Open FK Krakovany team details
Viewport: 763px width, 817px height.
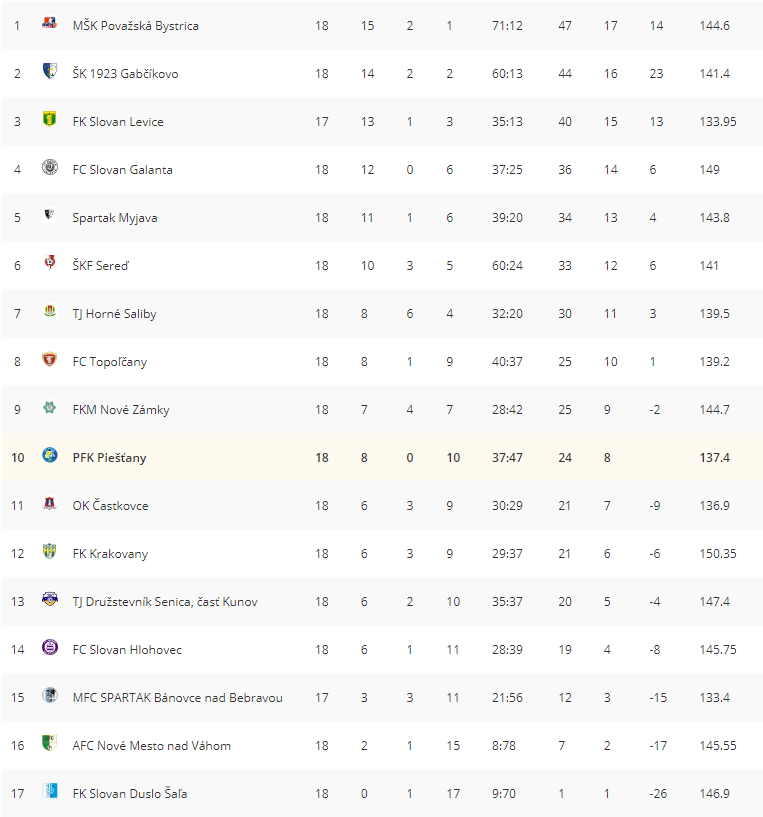pos(110,553)
